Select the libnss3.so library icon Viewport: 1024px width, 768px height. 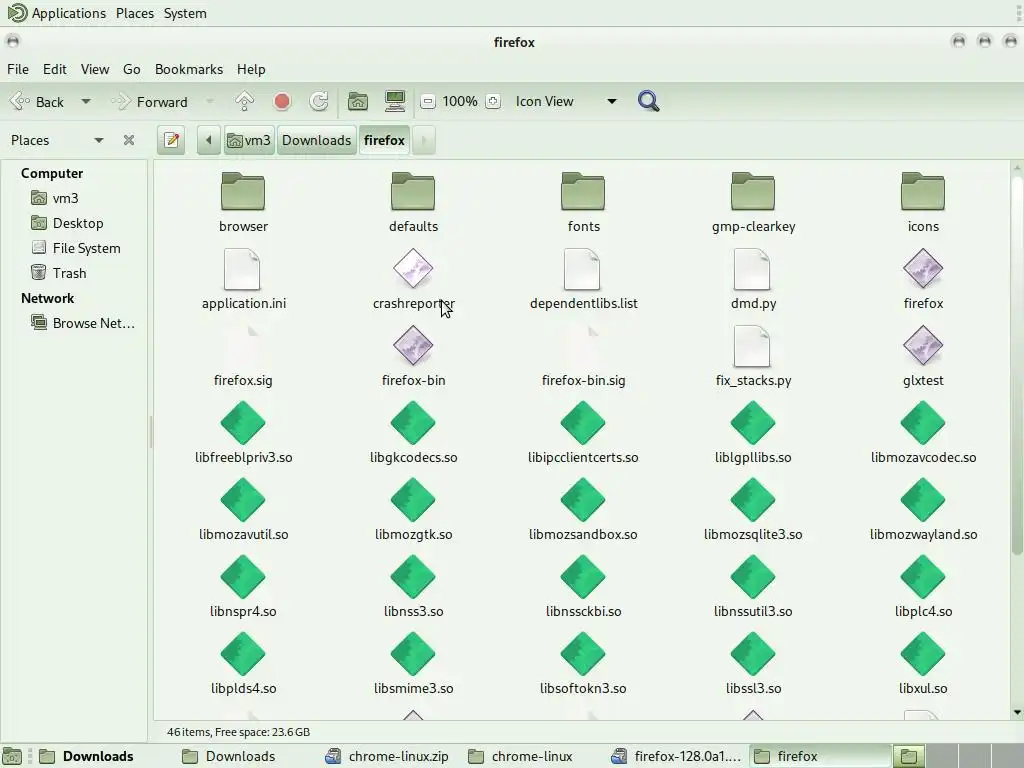coord(413,577)
